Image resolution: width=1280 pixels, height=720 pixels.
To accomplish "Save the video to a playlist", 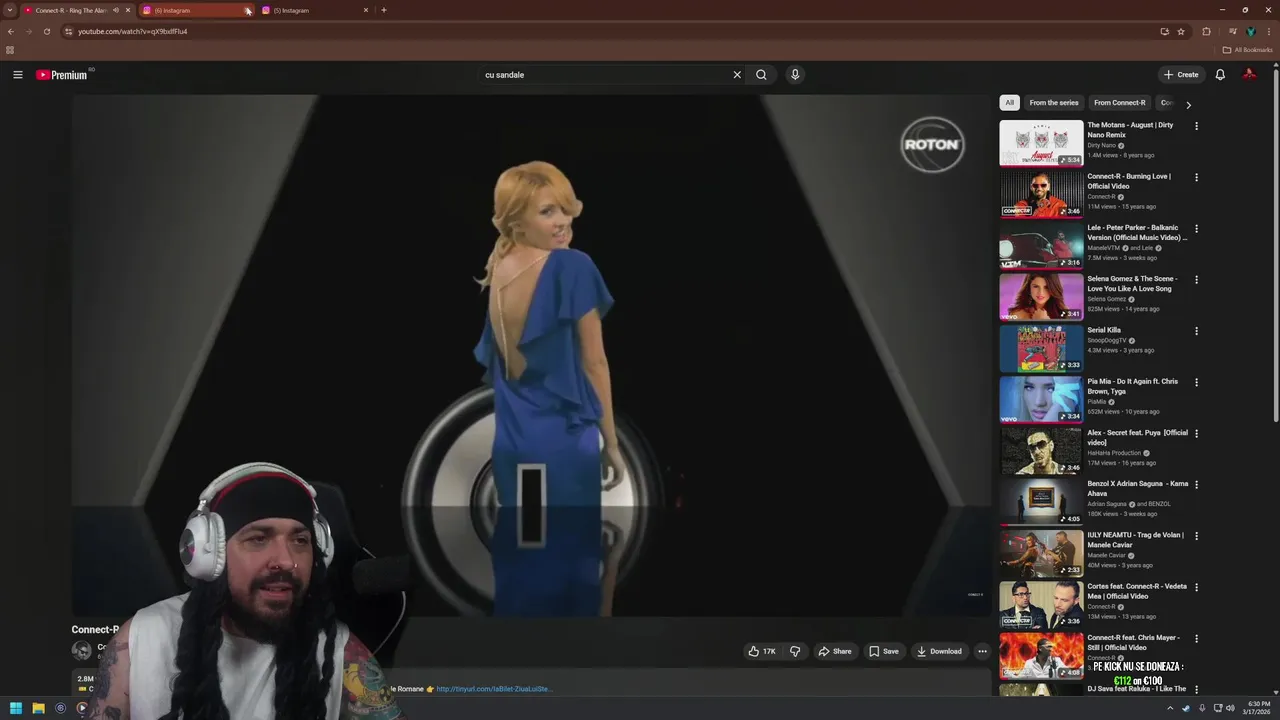I will pos(883,651).
